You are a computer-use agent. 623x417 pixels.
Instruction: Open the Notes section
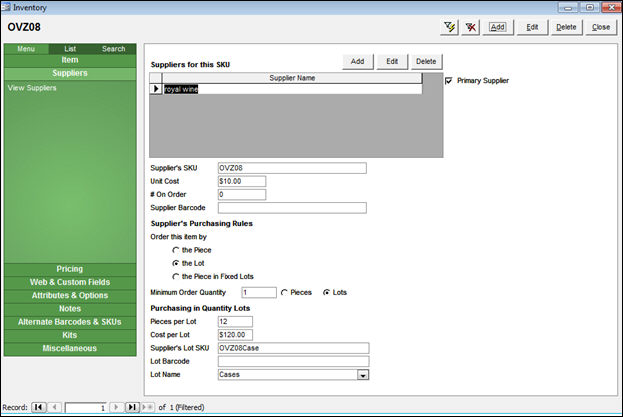pos(70,309)
